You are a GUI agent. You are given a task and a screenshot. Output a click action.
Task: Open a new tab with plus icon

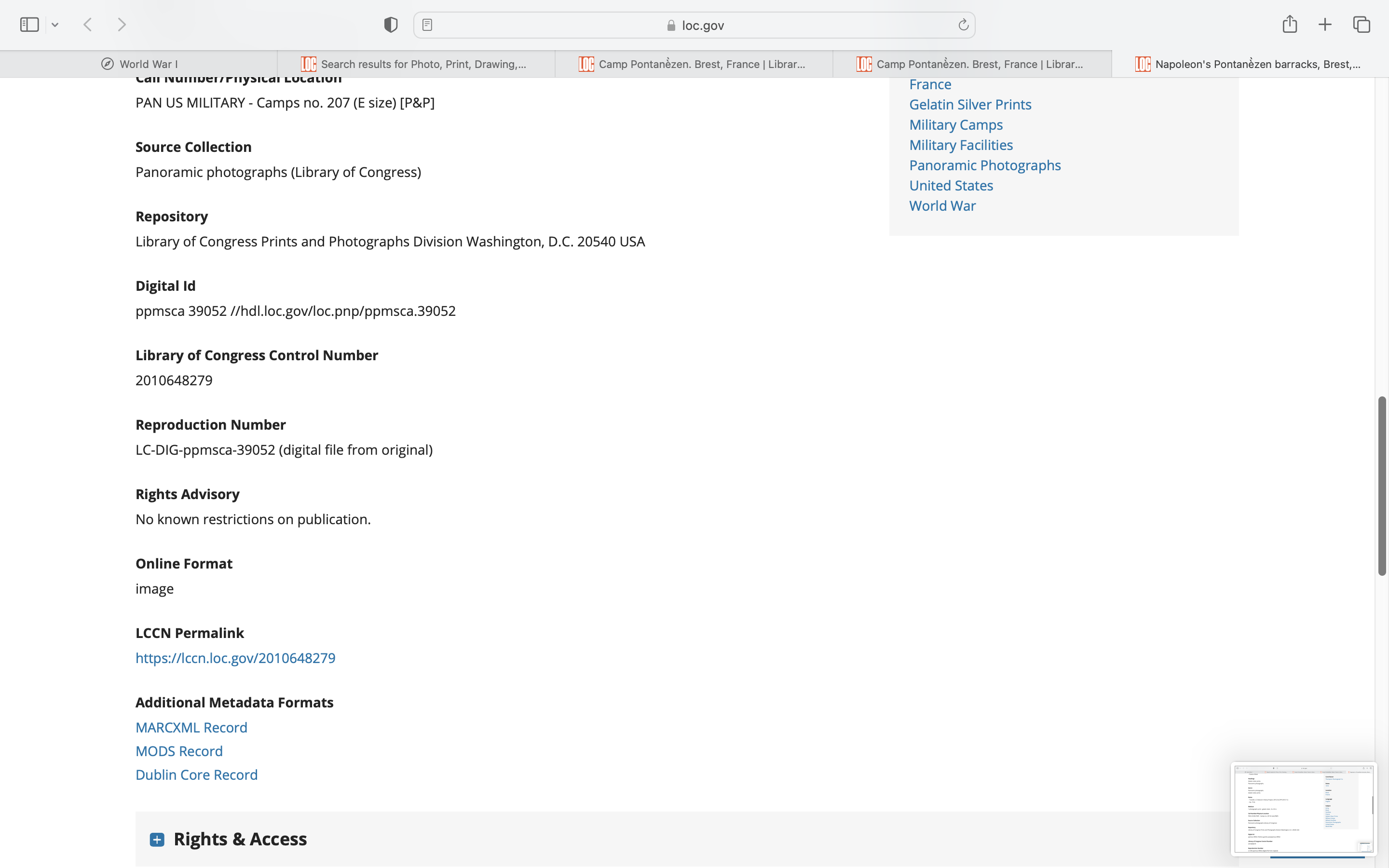(x=1325, y=25)
